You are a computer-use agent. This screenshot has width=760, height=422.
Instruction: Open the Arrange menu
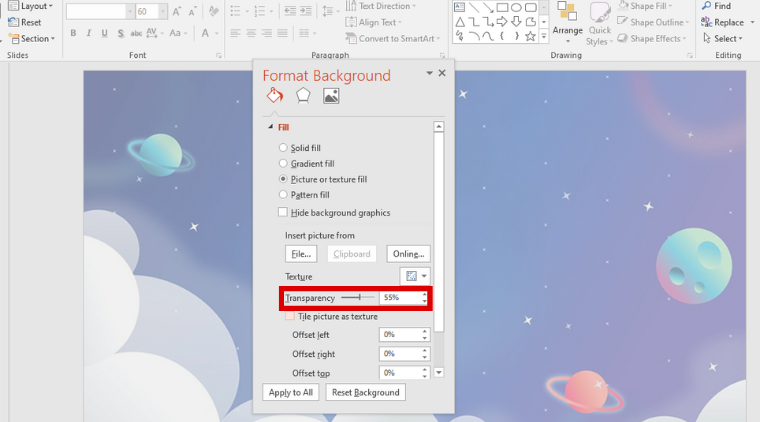[567, 22]
